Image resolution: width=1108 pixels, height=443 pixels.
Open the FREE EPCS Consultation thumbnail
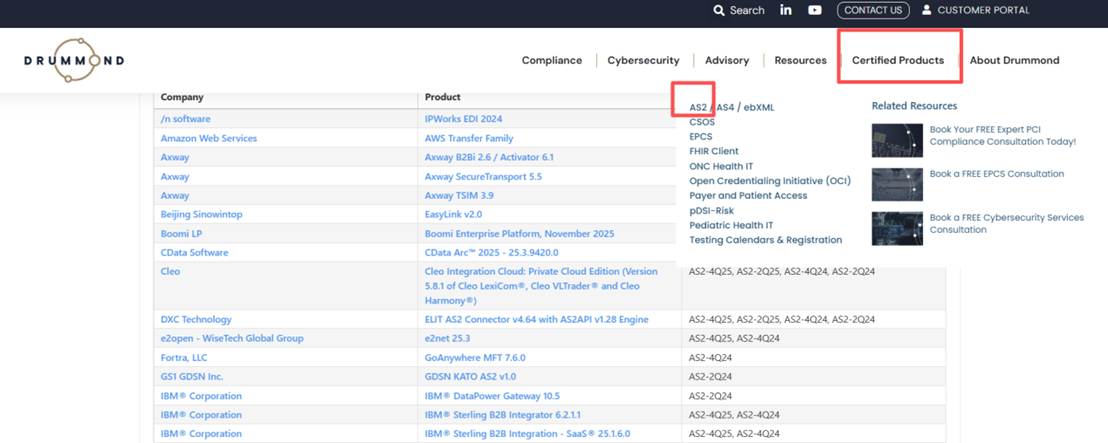pos(897,184)
